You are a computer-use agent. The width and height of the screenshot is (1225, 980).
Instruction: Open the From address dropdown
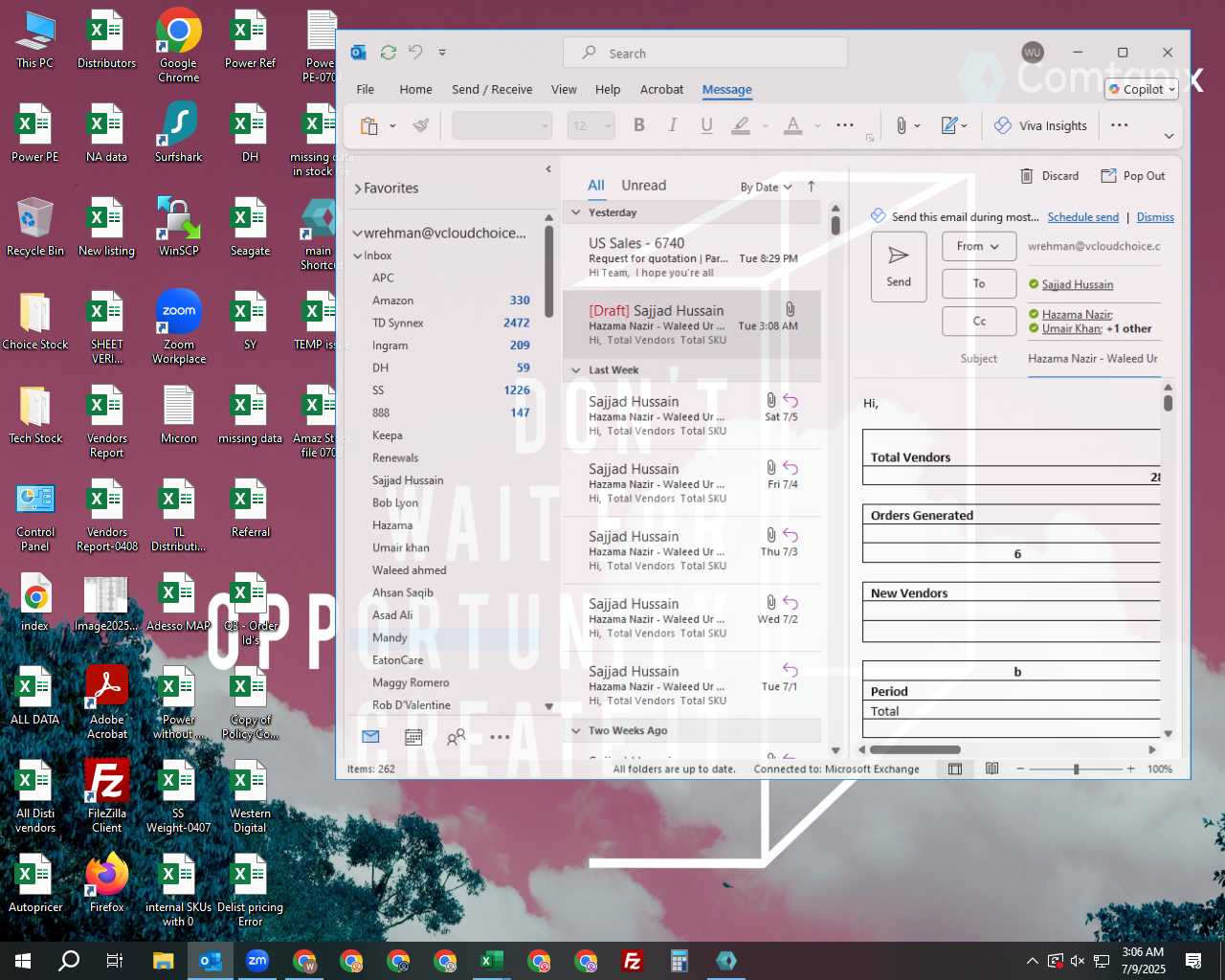(978, 246)
